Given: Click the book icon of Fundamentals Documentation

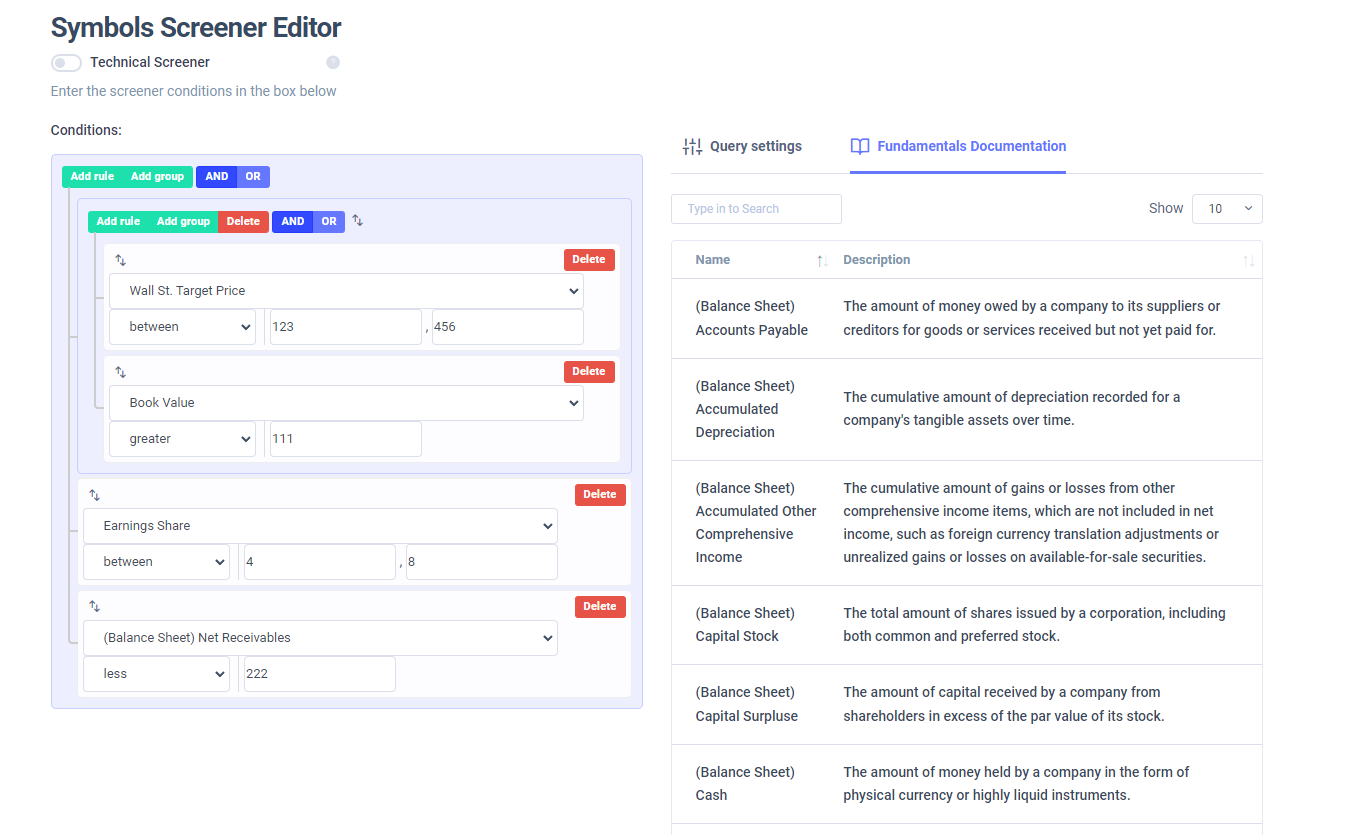Looking at the screenshot, I should click(x=860, y=146).
